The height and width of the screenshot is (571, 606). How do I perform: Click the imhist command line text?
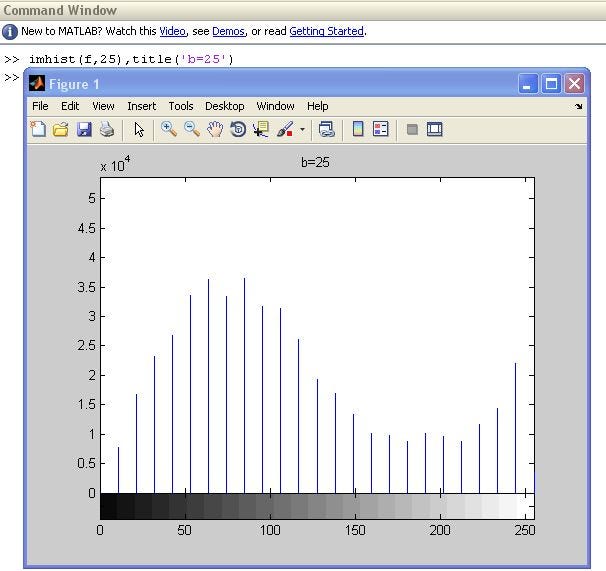click(x=131, y=59)
